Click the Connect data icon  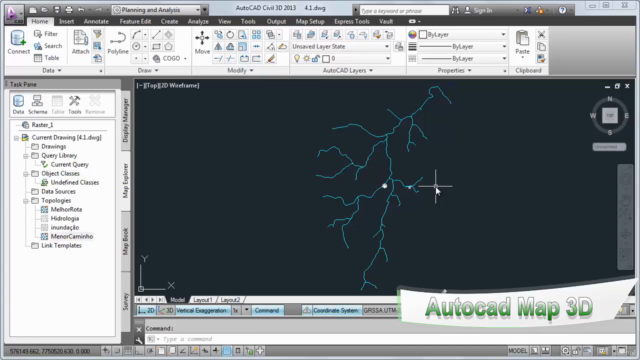[18, 42]
